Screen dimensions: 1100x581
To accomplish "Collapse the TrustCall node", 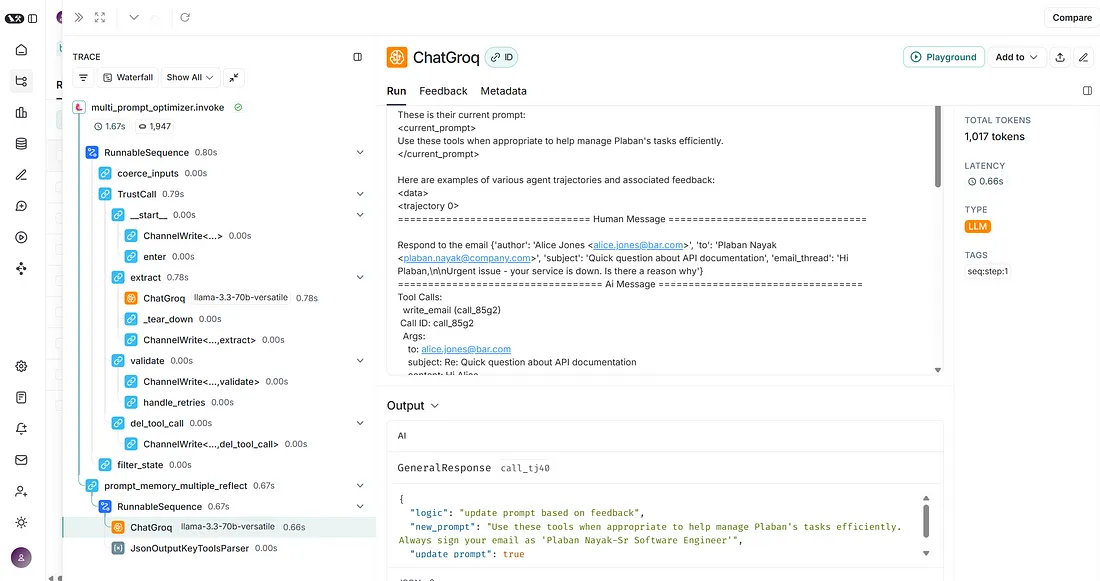I will tap(360, 194).
